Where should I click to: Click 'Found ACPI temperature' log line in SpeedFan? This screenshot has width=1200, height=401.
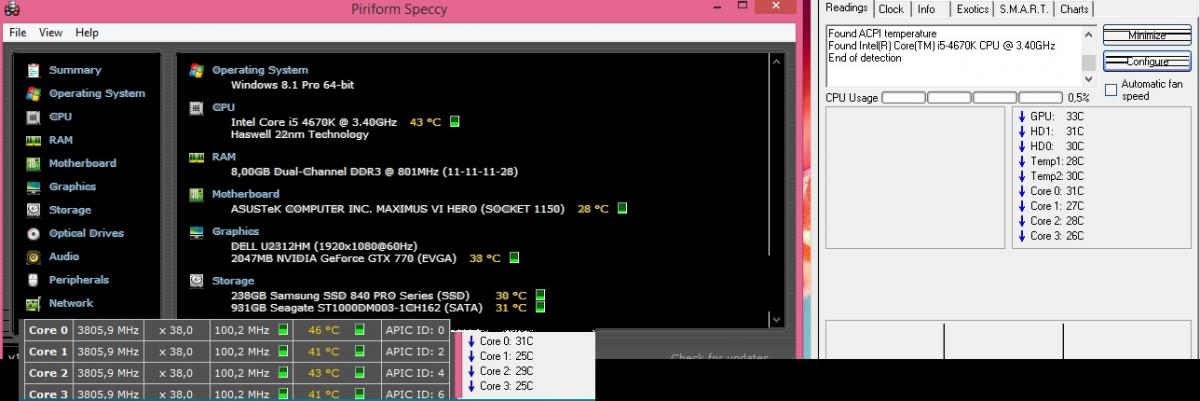[x=882, y=34]
